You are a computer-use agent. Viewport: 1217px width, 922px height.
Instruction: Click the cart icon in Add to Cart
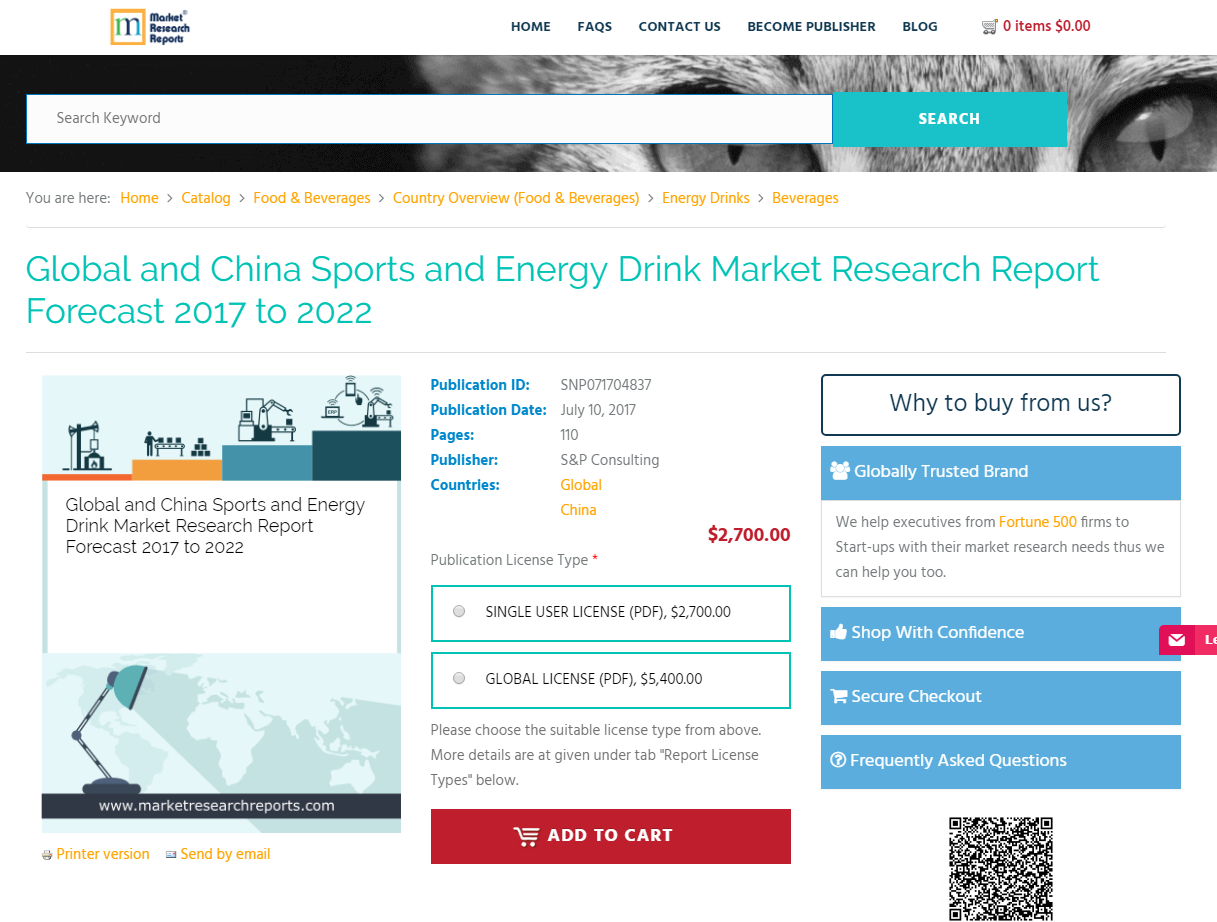click(x=526, y=836)
